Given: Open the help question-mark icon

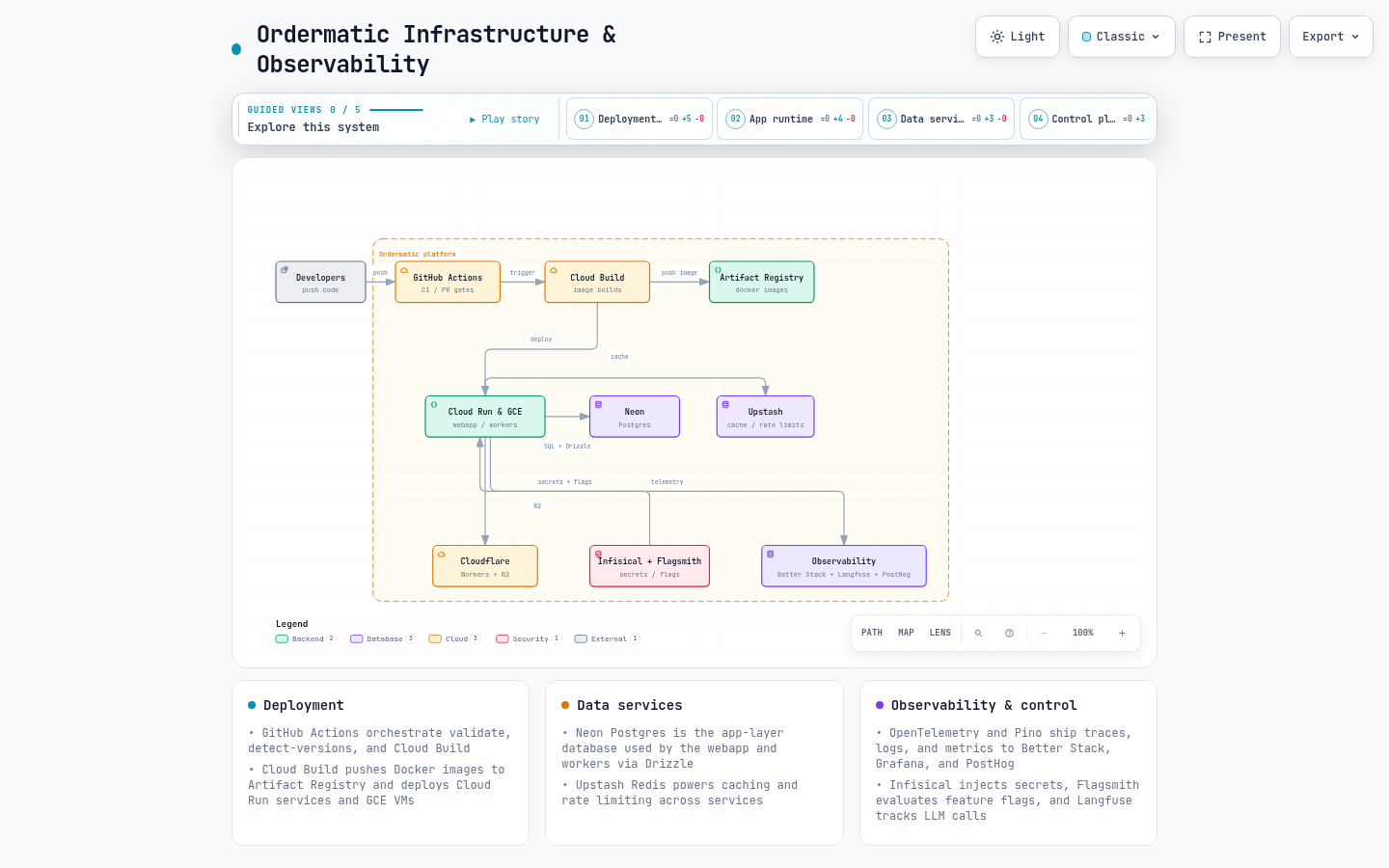Looking at the screenshot, I should click(x=1009, y=634).
